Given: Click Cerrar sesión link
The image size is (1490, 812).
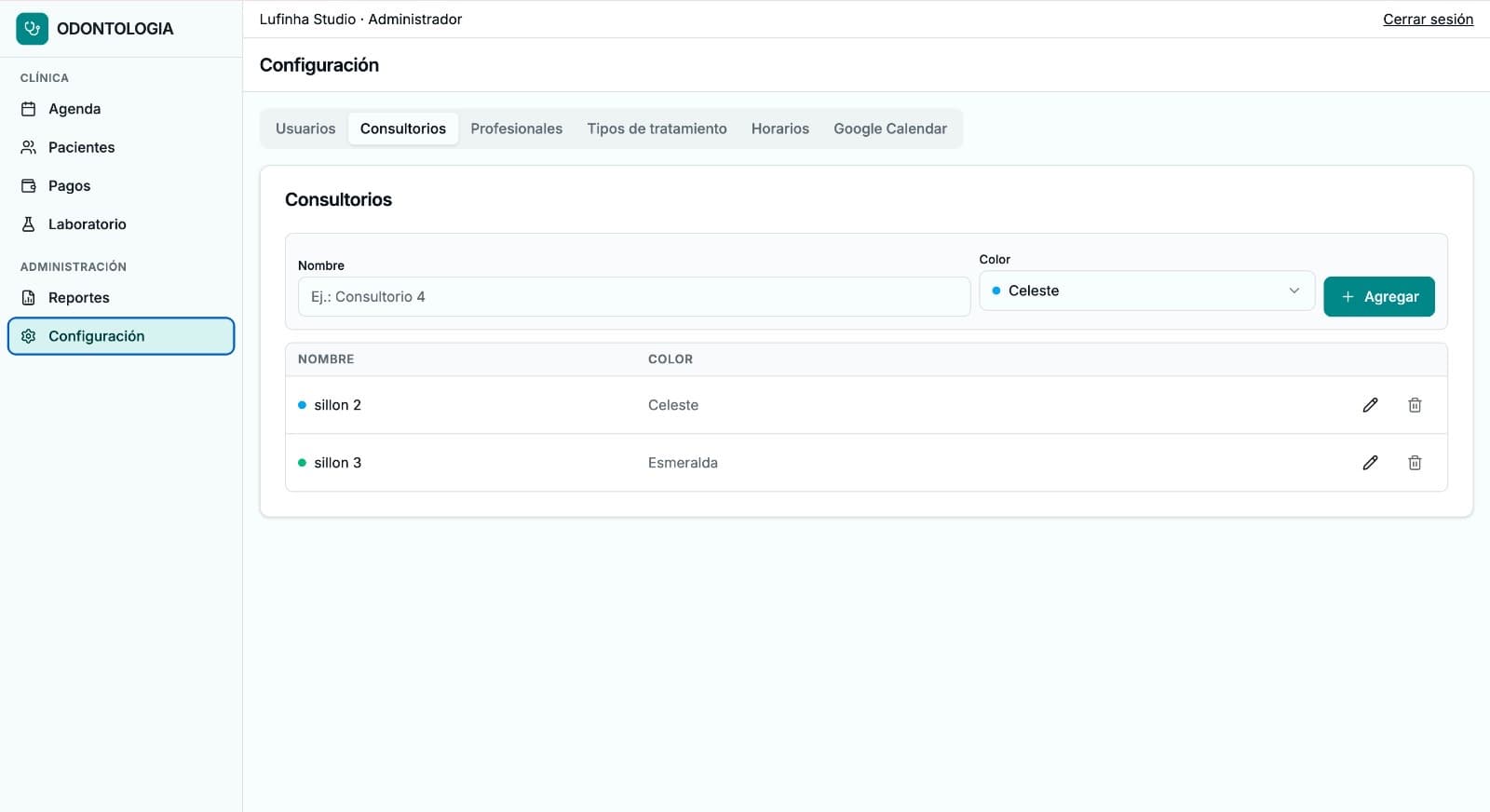Looking at the screenshot, I should point(1428,20).
